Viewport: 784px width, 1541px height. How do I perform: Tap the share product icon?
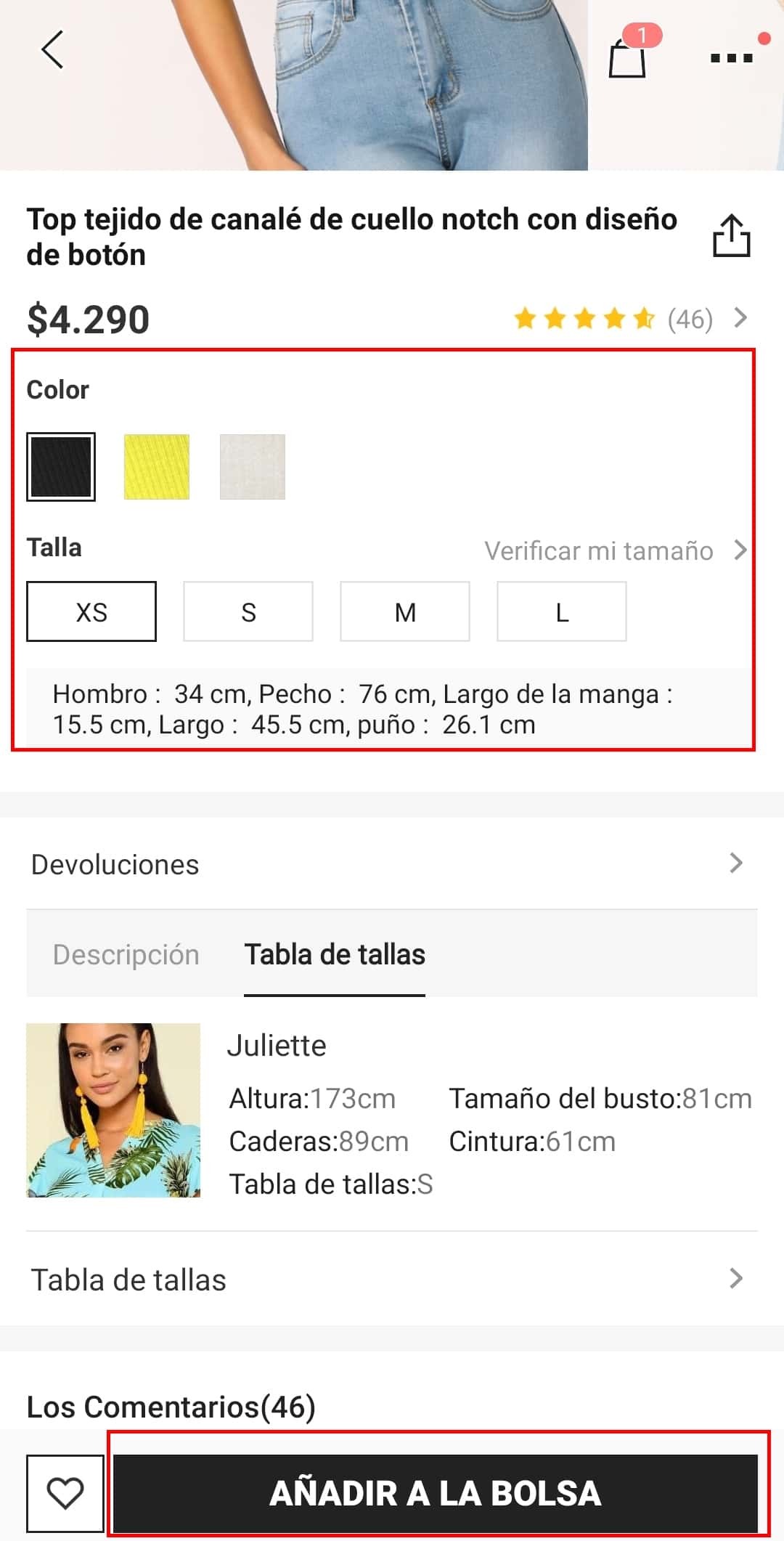(x=731, y=235)
